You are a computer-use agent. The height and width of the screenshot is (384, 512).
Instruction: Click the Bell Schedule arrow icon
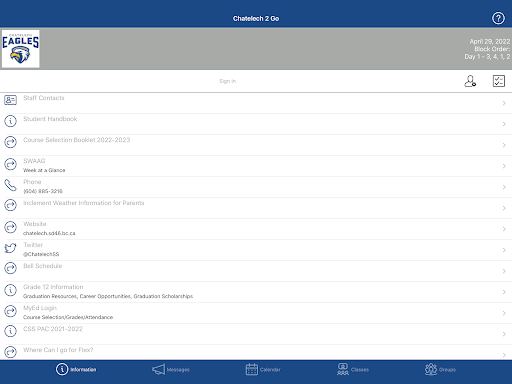[10, 268]
